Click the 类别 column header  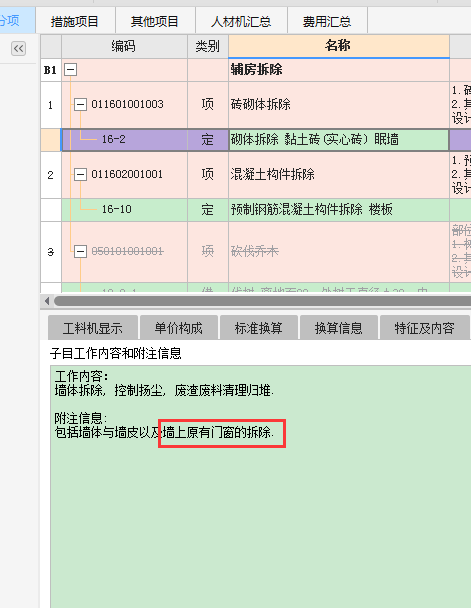tap(208, 47)
